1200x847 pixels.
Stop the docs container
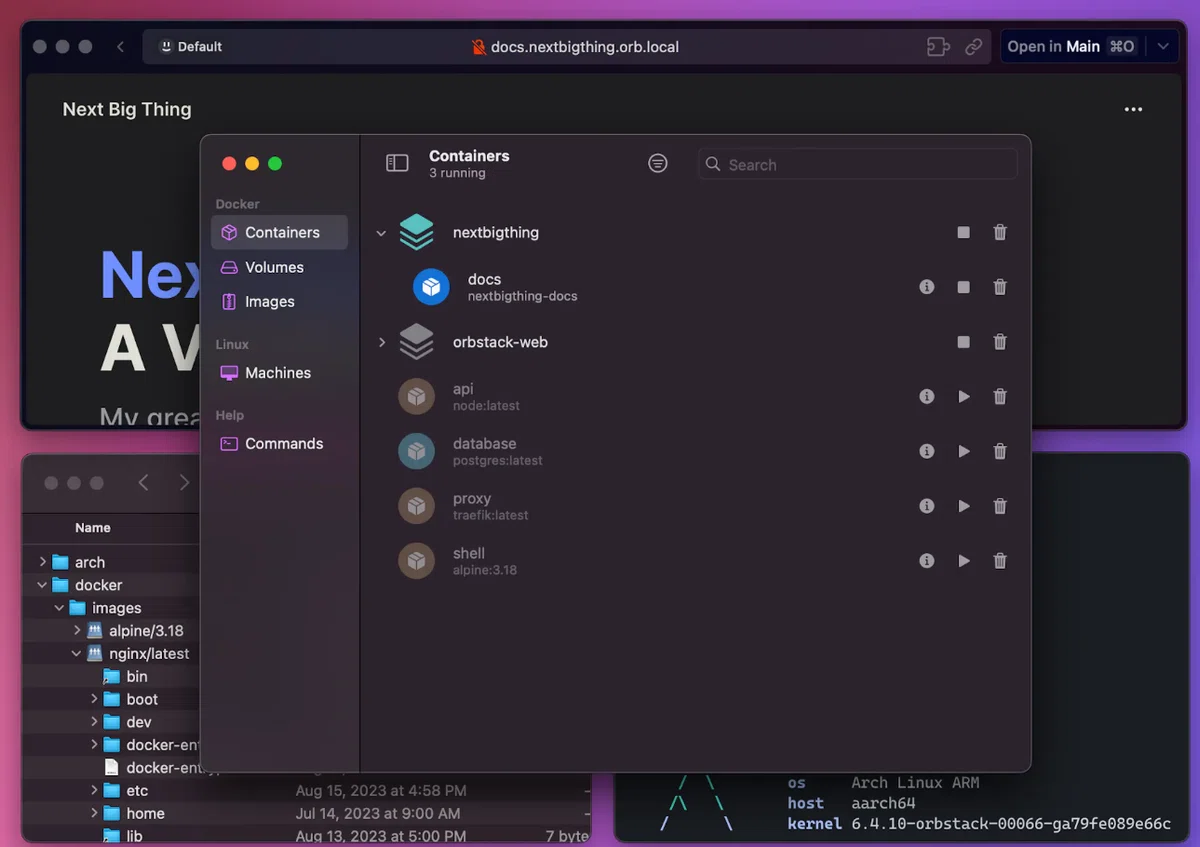pos(963,287)
